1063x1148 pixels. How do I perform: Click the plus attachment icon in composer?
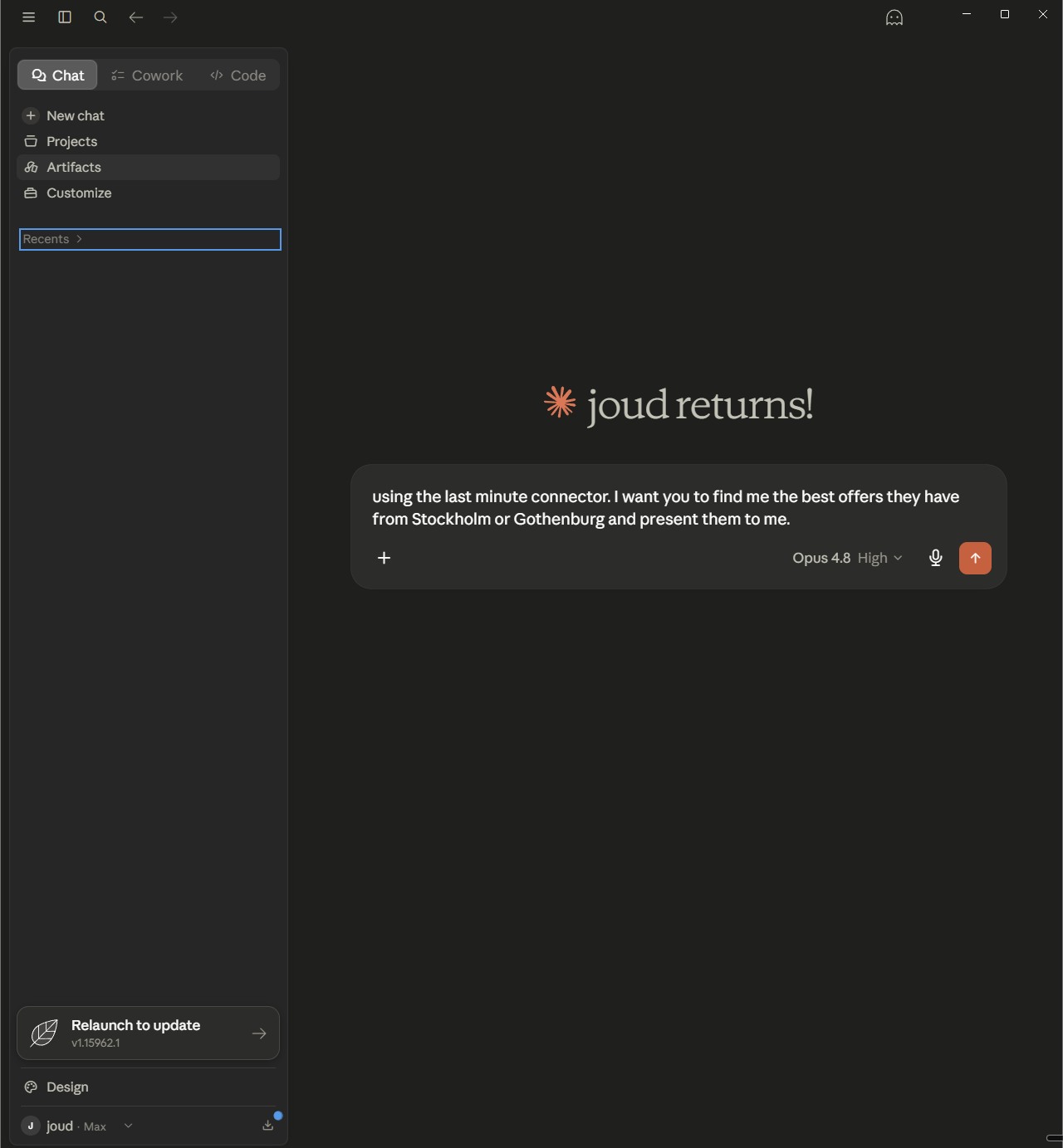[x=384, y=558]
